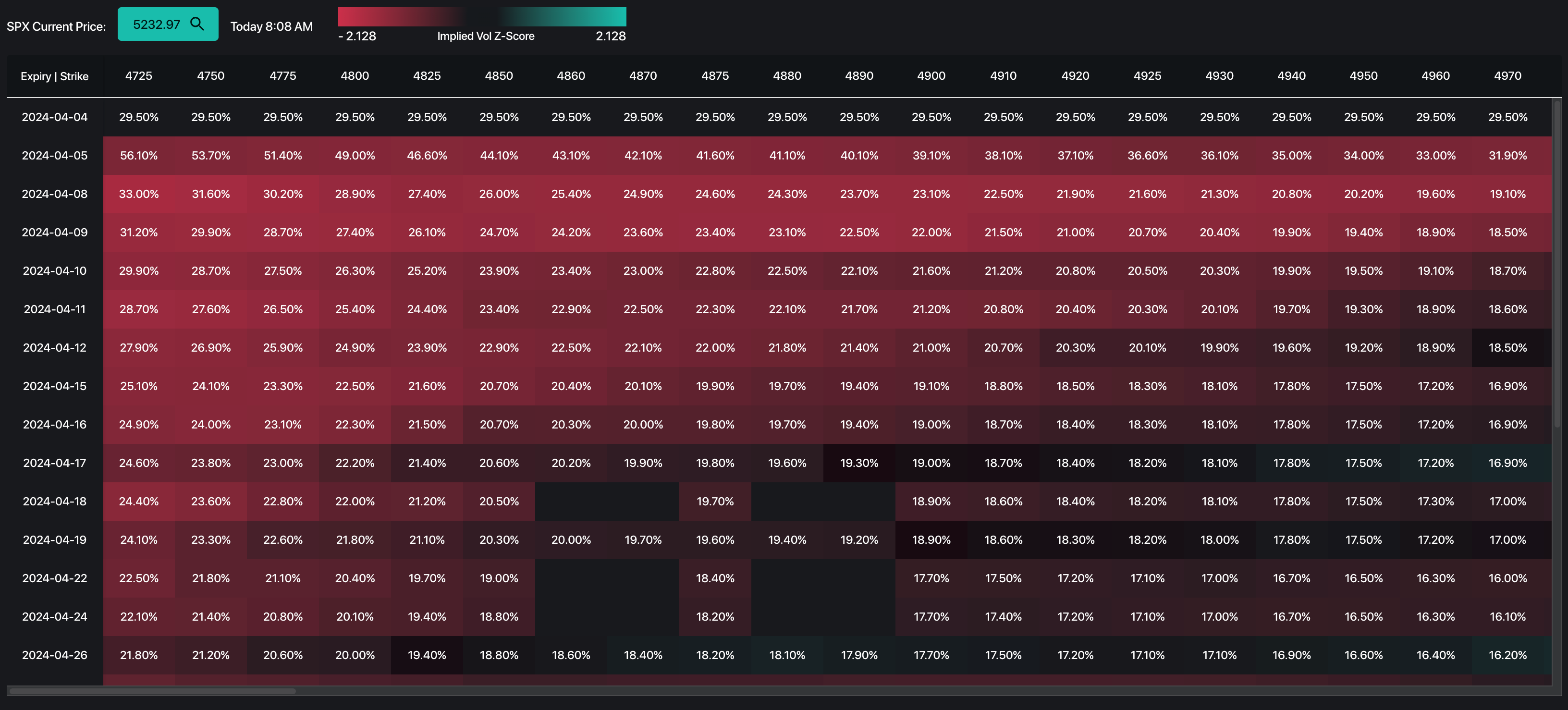Select the 2024-04-19 expiry row label
The width and height of the screenshot is (1568, 710).
(54, 539)
